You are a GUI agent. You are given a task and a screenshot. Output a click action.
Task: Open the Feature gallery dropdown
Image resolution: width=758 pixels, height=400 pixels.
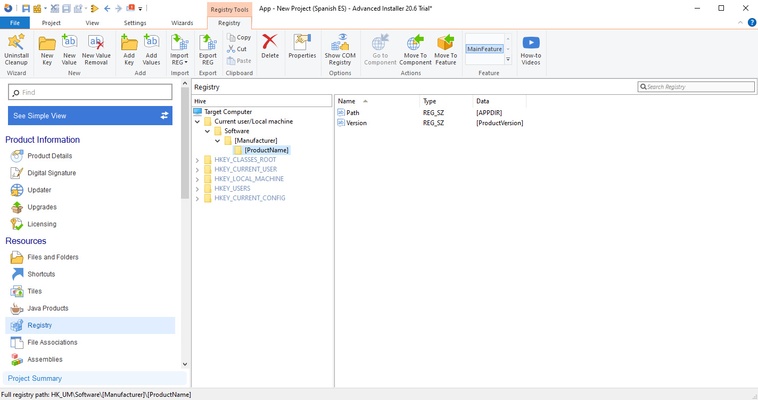508,59
